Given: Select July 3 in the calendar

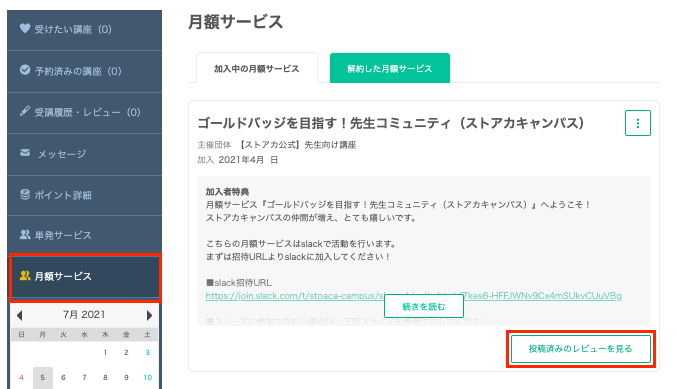Looking at the screenshot, I should (148, 352).
